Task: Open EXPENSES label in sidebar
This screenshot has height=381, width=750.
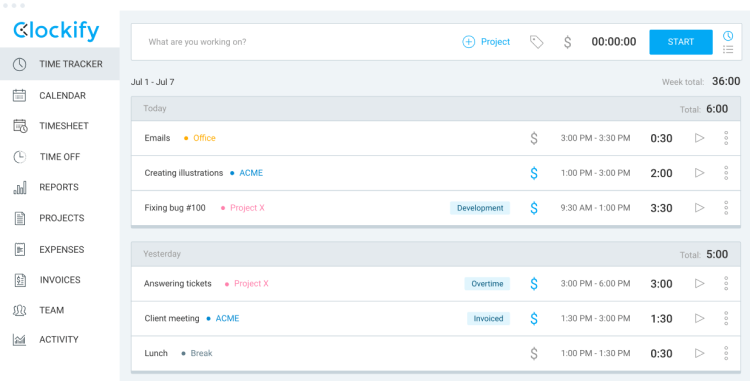Action: (x=62, y=250)
